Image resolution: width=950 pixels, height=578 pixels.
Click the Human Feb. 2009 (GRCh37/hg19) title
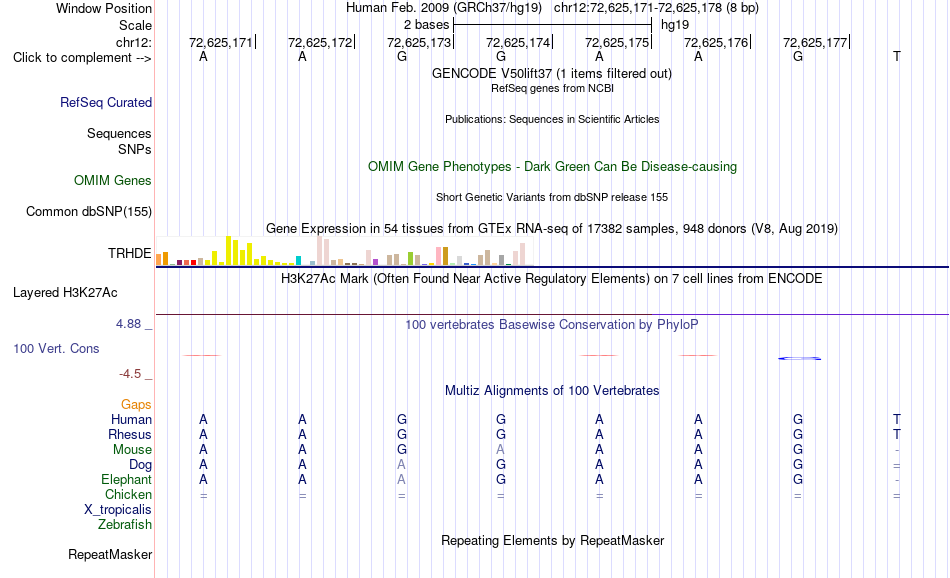coord(445,8)
